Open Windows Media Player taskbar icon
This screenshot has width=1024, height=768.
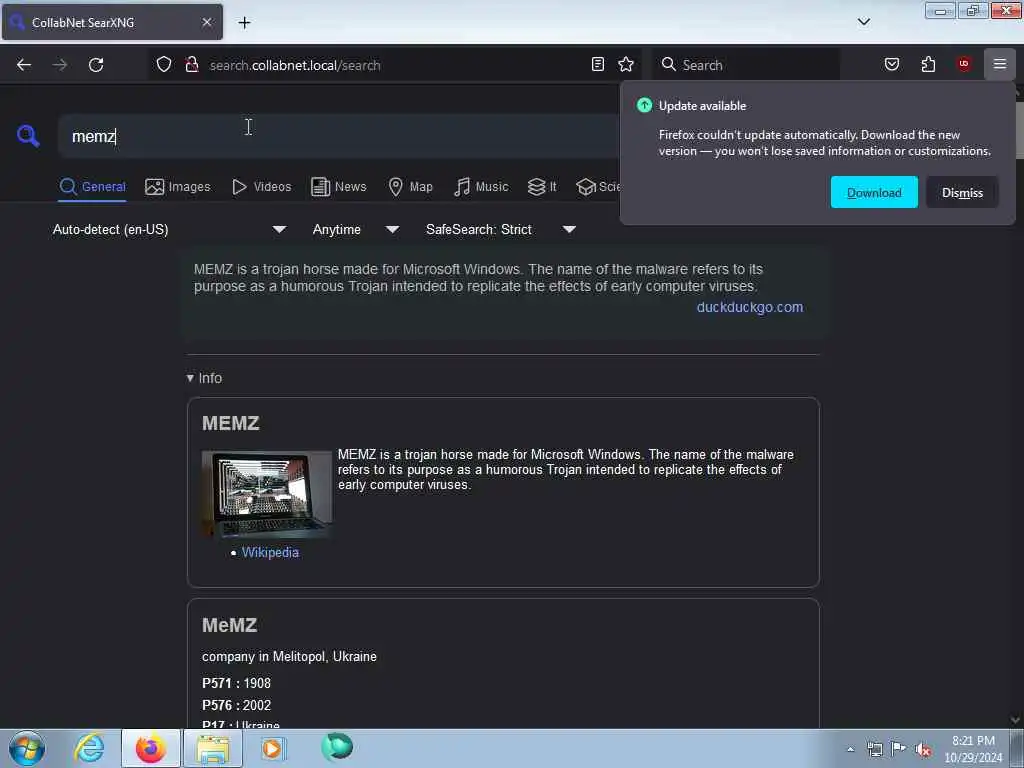(x=273, y=748)
